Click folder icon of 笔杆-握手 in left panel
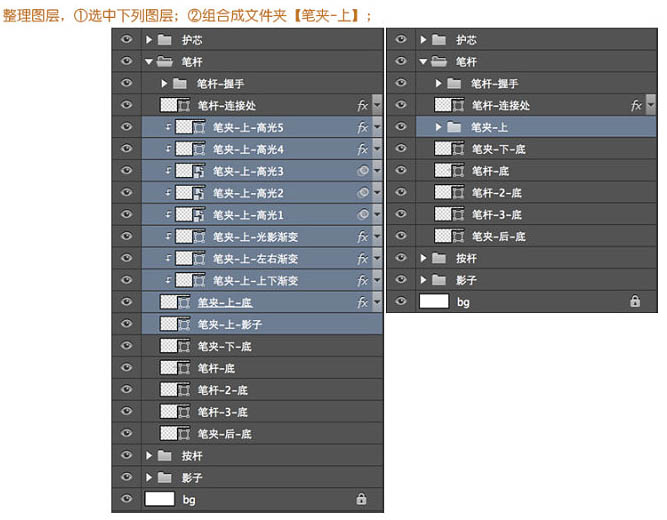Image resolution: width=667 pixels, height=520 pixels. pyautogui.click(x=180, y=83)
